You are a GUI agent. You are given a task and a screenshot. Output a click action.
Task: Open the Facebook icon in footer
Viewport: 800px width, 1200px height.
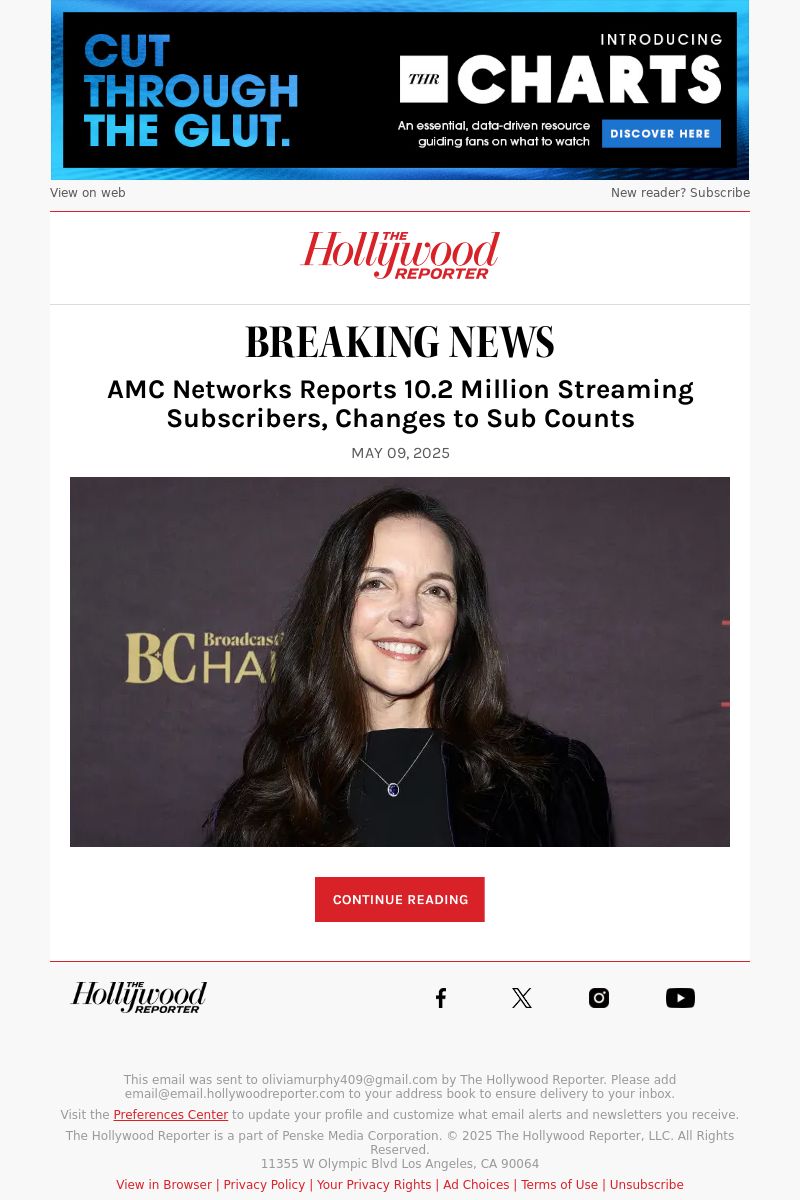[441, 998]
